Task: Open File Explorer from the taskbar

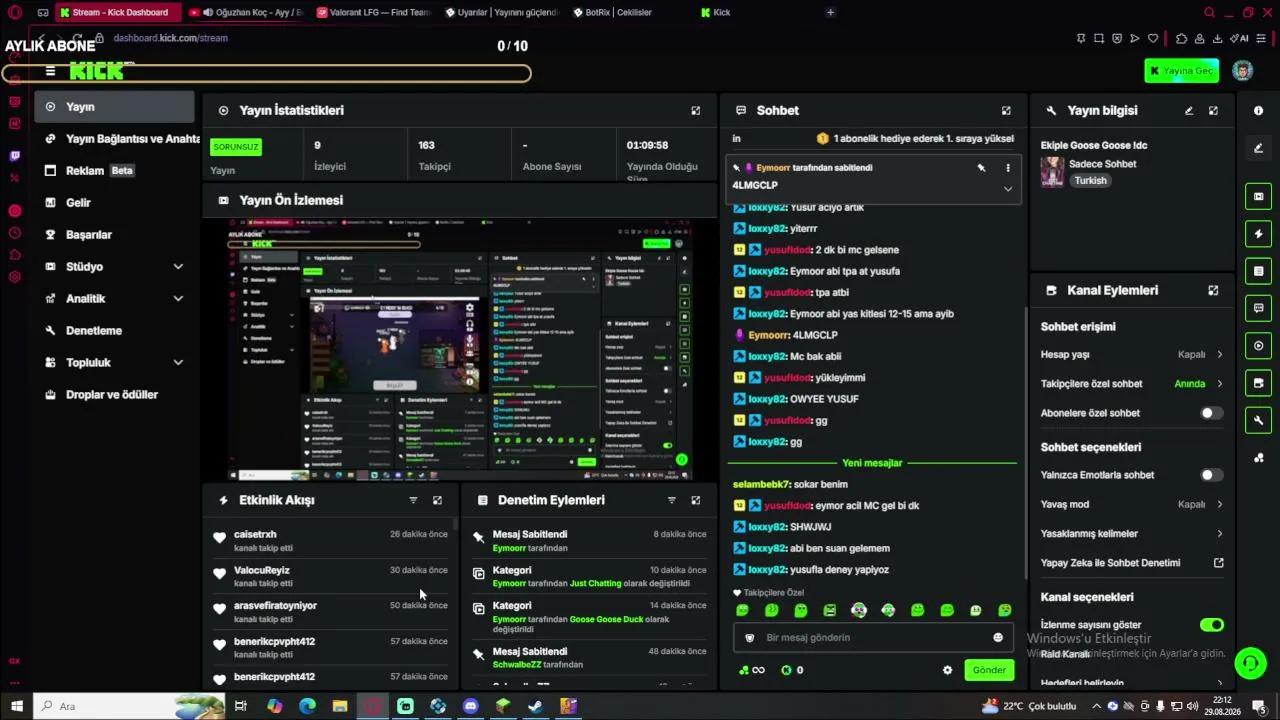Action: (340, 706)
